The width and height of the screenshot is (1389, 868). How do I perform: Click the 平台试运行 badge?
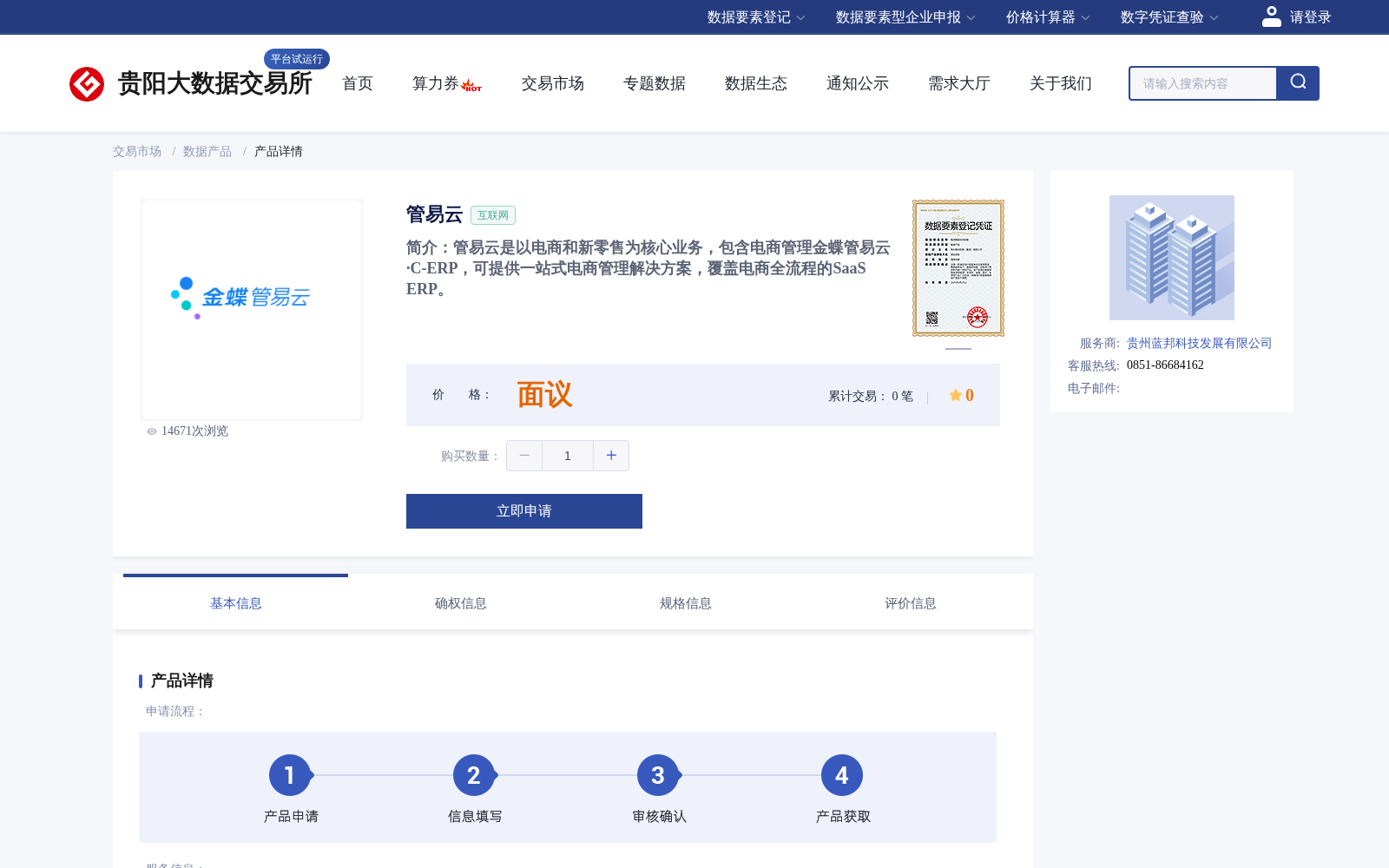coord(297,59)
